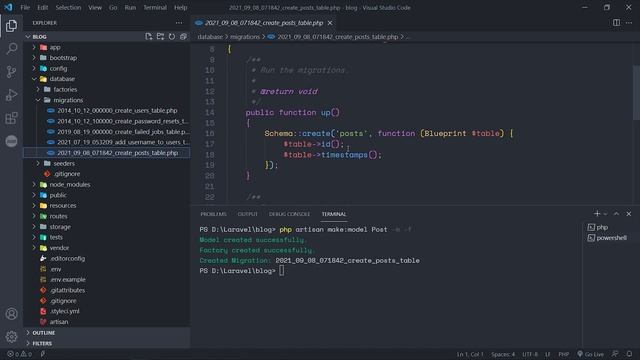Open editor more actions menu
This screenshot has height=360, width=640.
click(x=629, y=23)
